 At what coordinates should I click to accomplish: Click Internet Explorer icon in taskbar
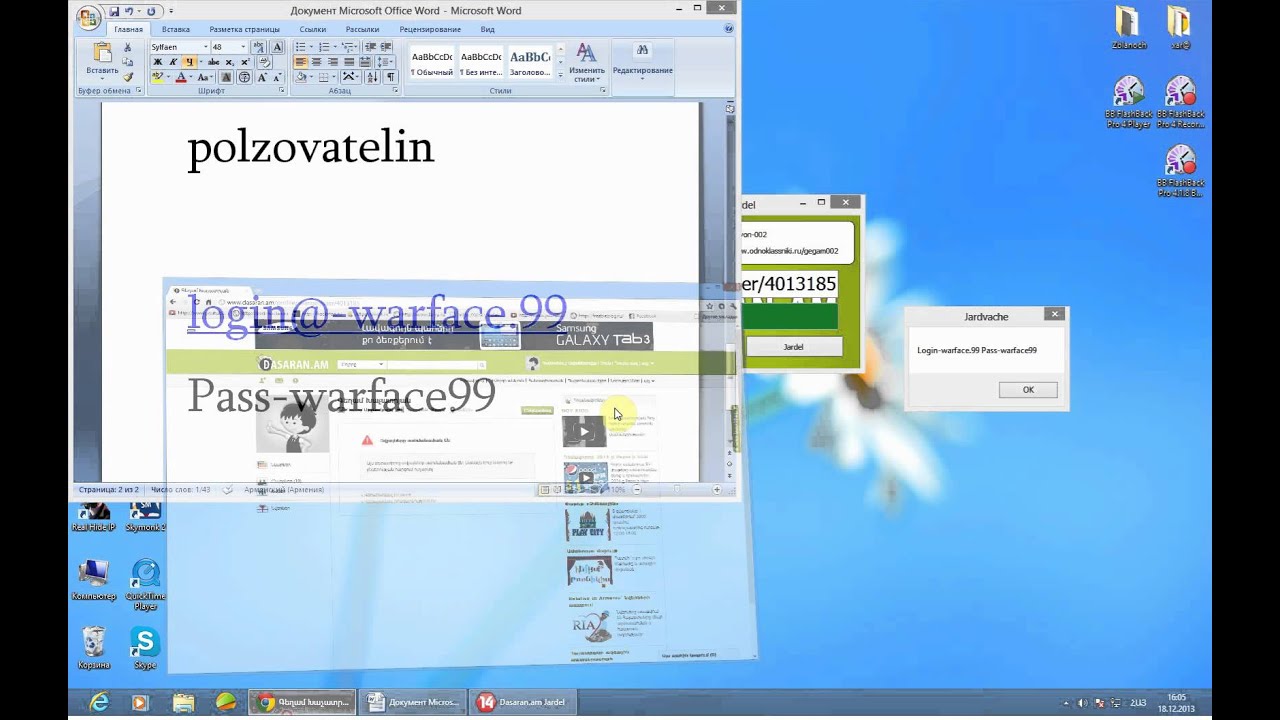[x=99, y=702]
